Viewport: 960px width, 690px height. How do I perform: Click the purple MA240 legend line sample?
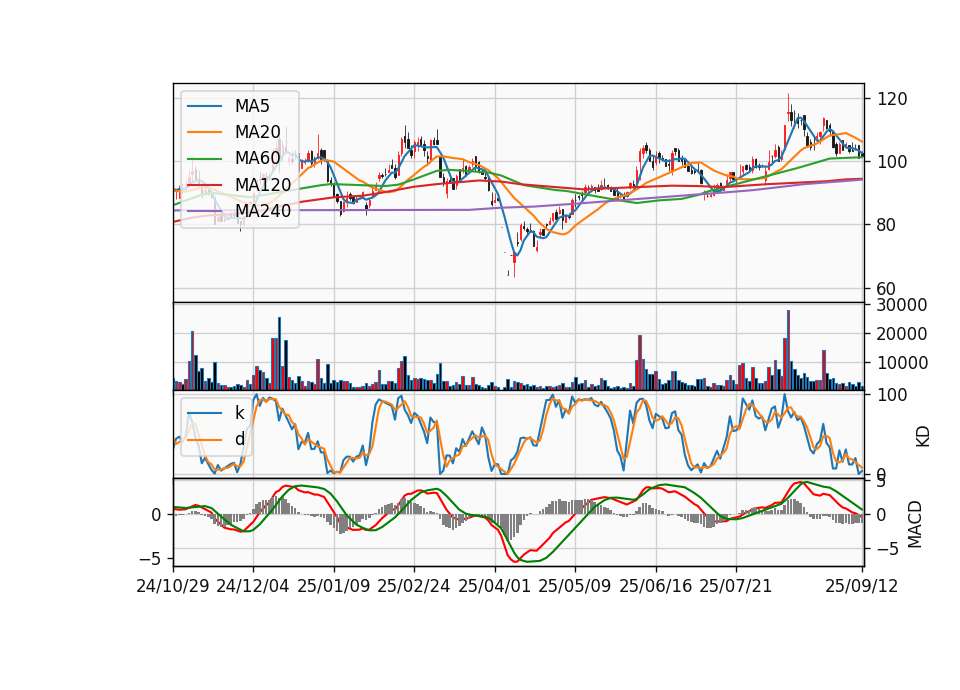(204, 211)
